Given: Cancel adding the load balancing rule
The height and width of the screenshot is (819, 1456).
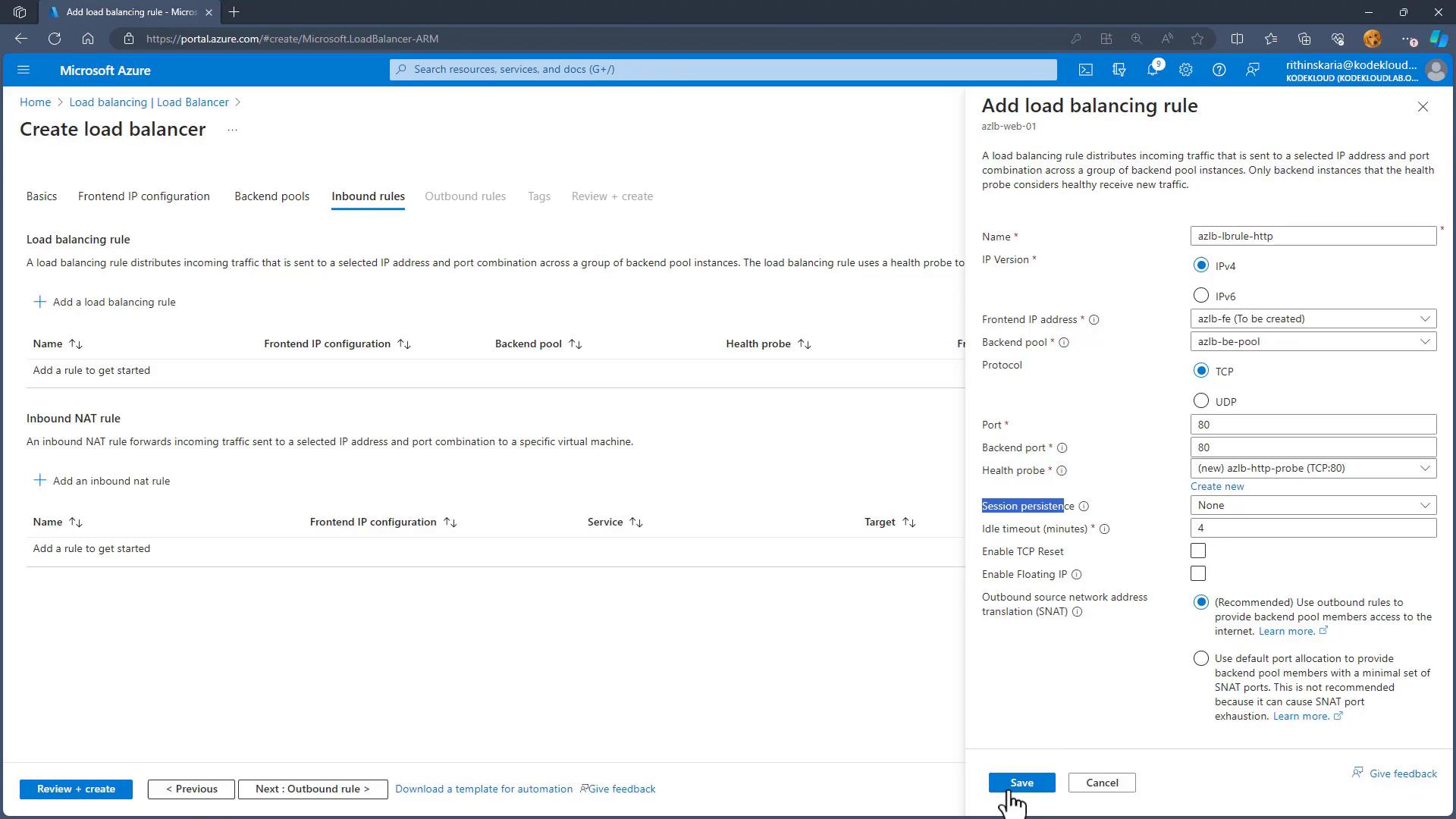Looking at the screenshot, I should point(1102,783).
